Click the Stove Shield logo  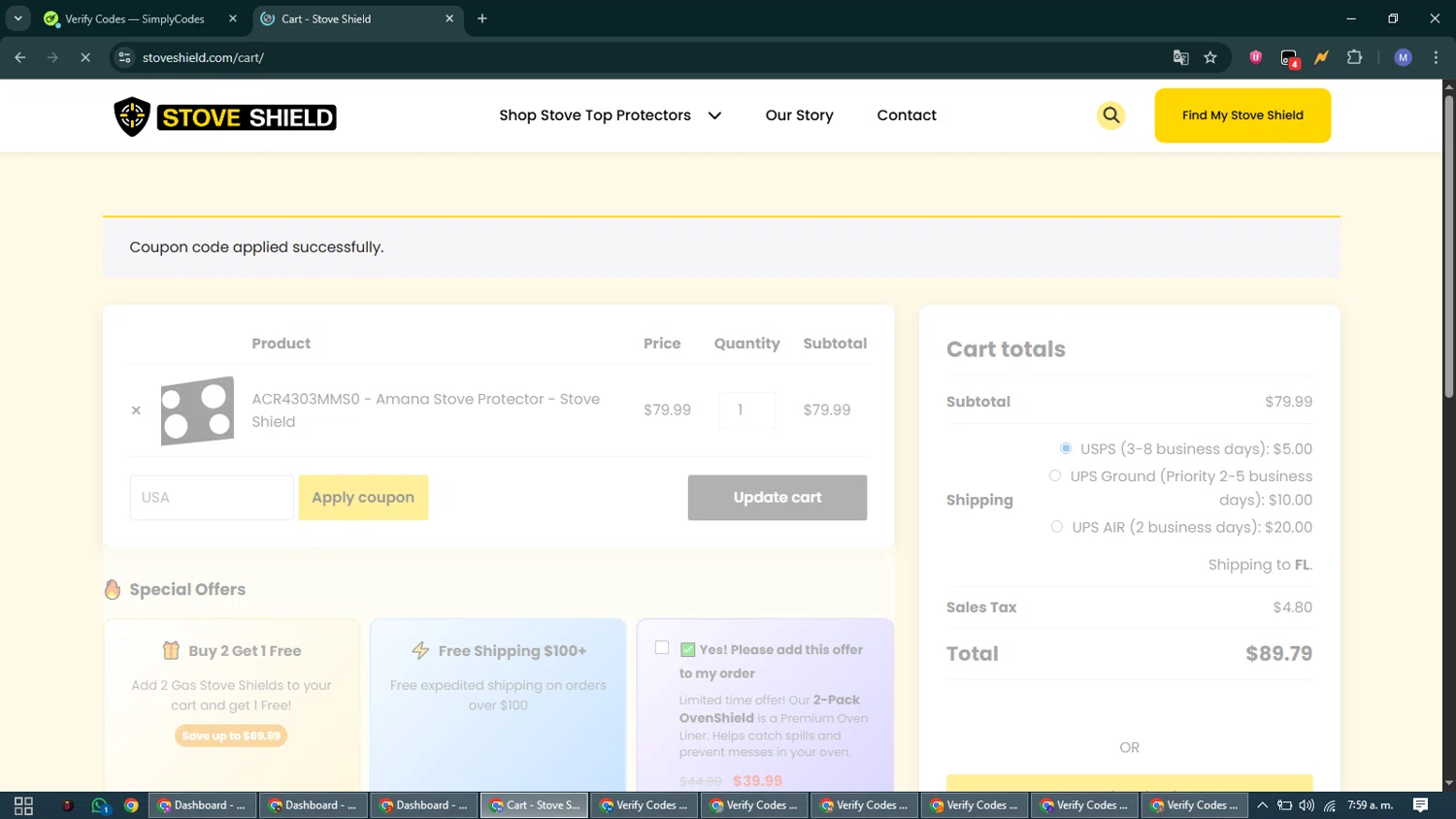point(225,116)
